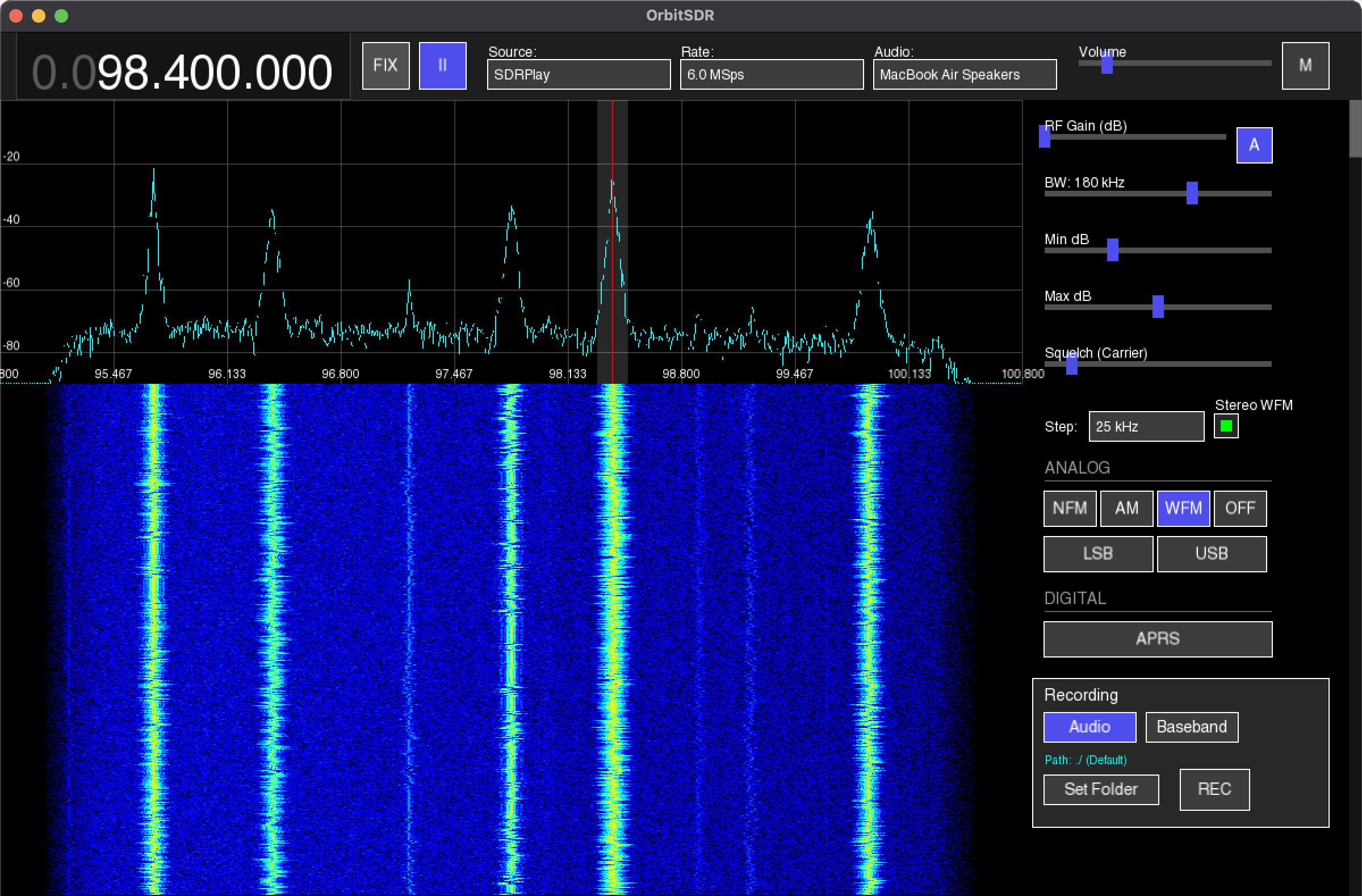
Task: Toggle the FIX frequency button
Action: click(x=385, y=65)
